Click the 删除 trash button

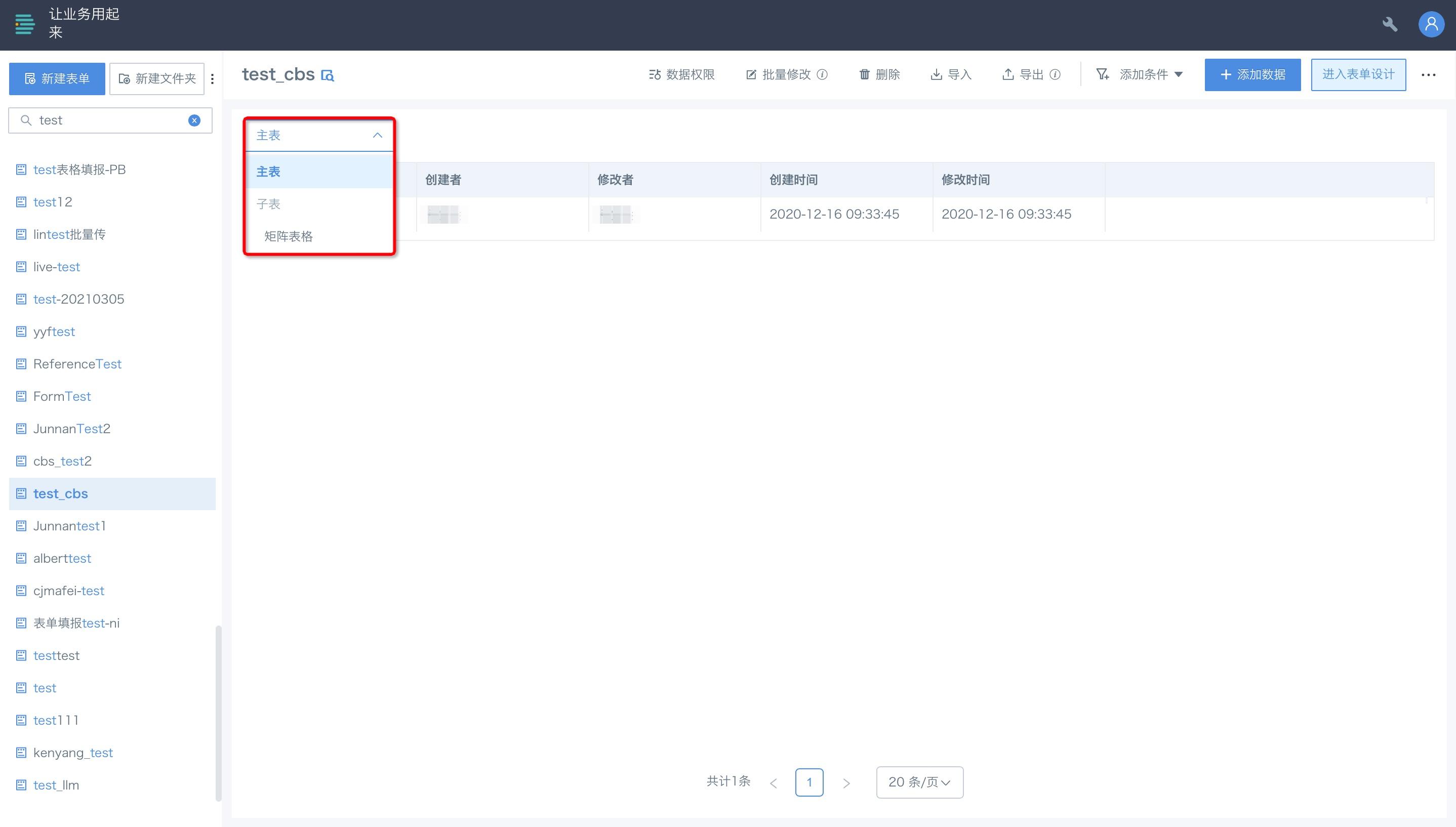(x=879, y=74)
